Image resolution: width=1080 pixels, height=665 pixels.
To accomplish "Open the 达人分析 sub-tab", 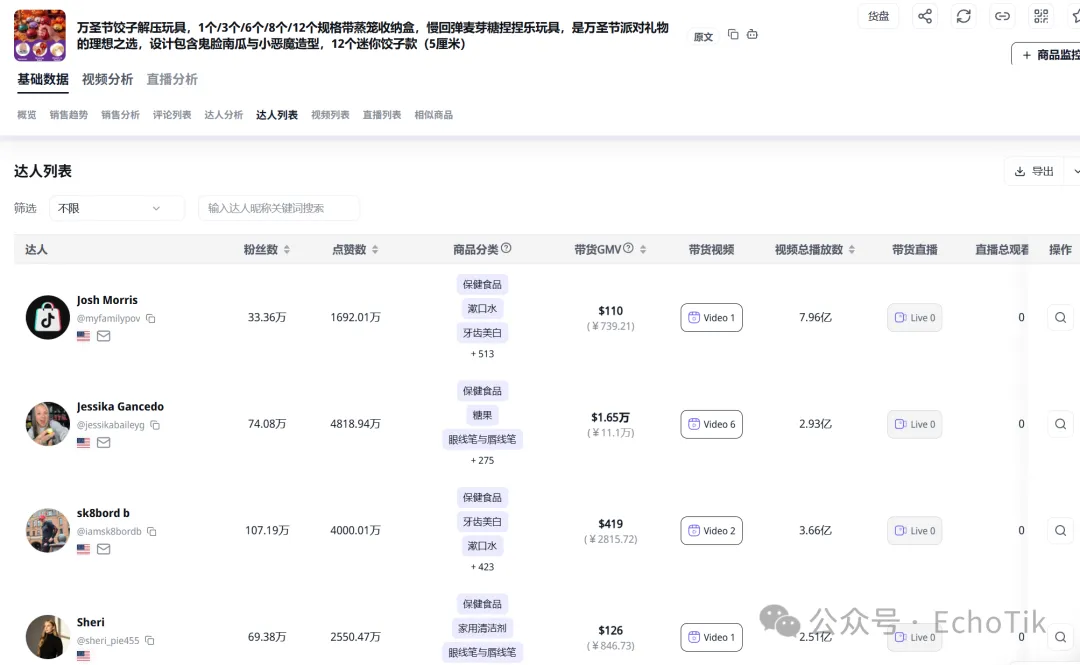I will point(224,115).
